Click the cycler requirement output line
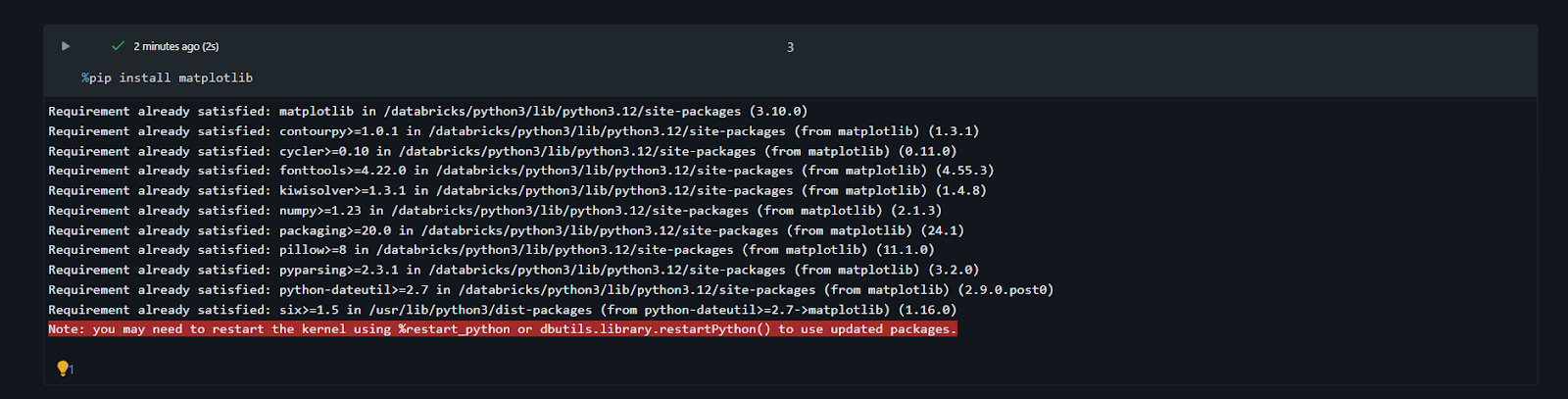Image resolution: width=1568 pixels, height=399 pixels. 502,151
